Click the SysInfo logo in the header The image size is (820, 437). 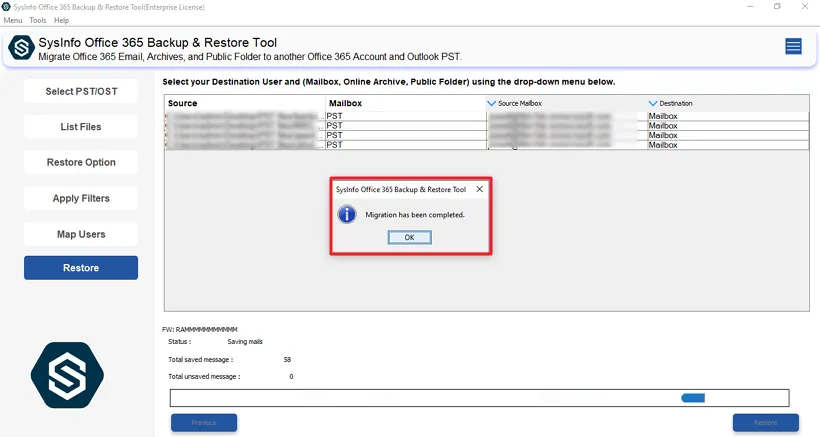[21, 48]
